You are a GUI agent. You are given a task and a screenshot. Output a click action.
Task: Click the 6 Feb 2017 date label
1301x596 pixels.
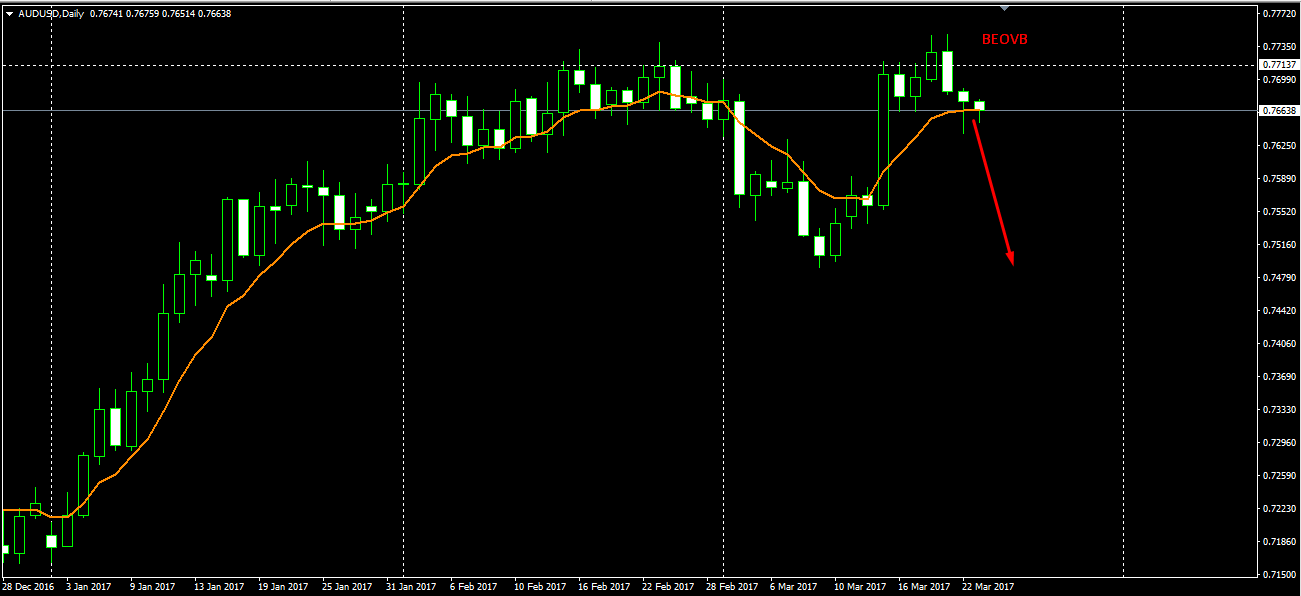(x=473, y=588)
